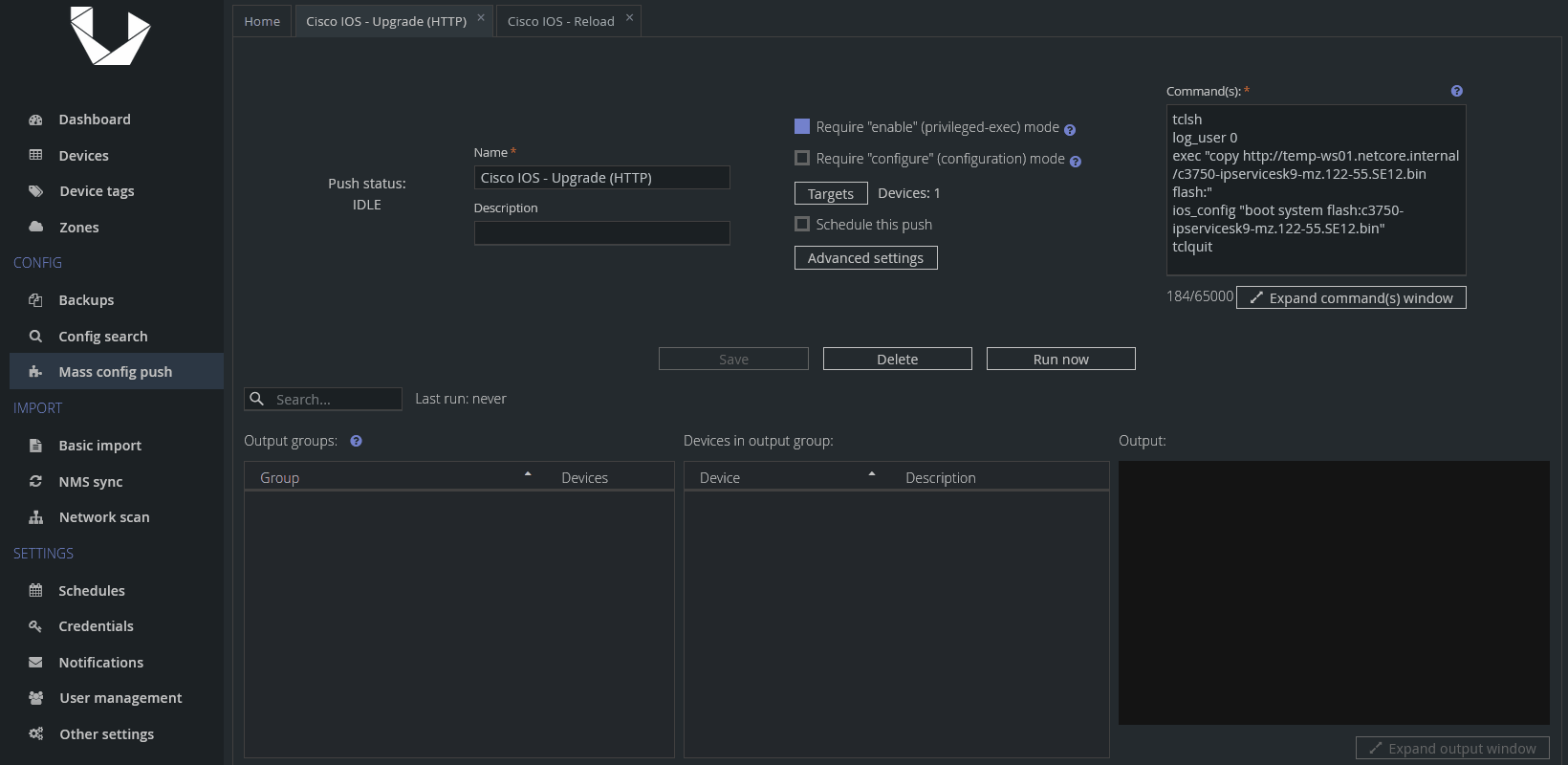Image resolution: width=1568 pixels, height=765 pixels.
Task: Open Other settings
Action: (x=106, y=733)
